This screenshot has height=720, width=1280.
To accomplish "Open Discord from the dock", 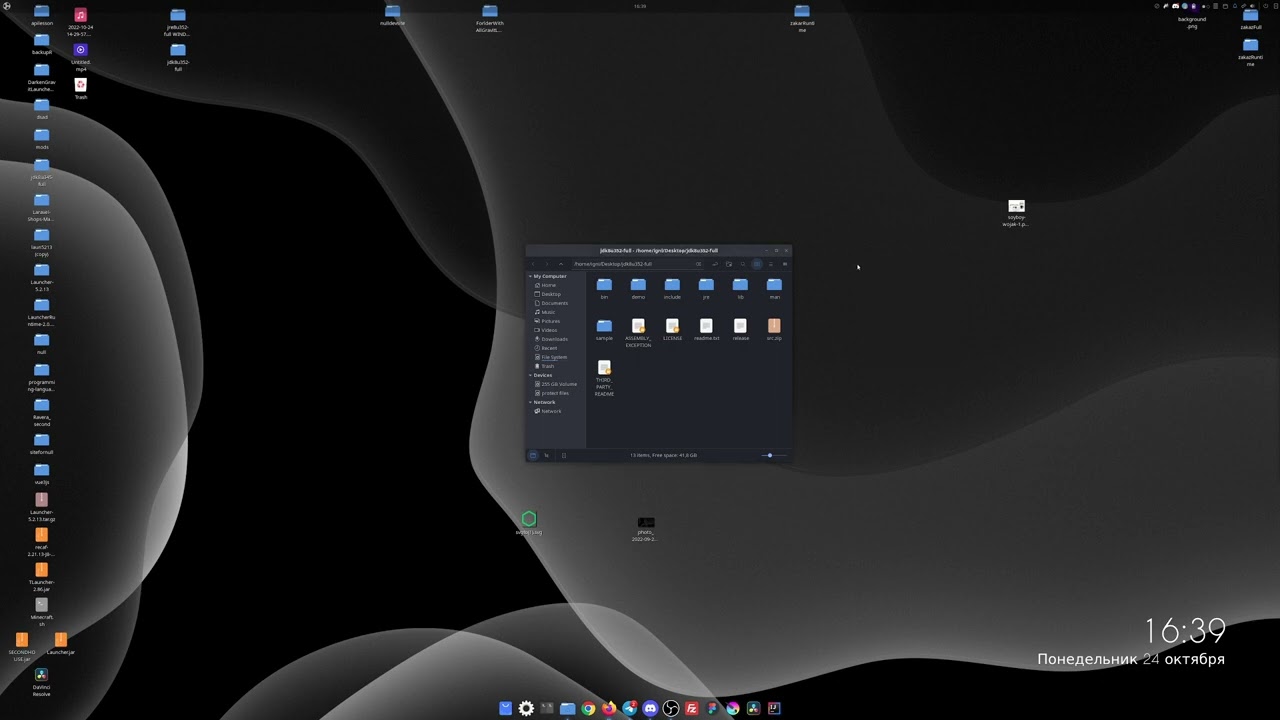I will click(651, 708).
